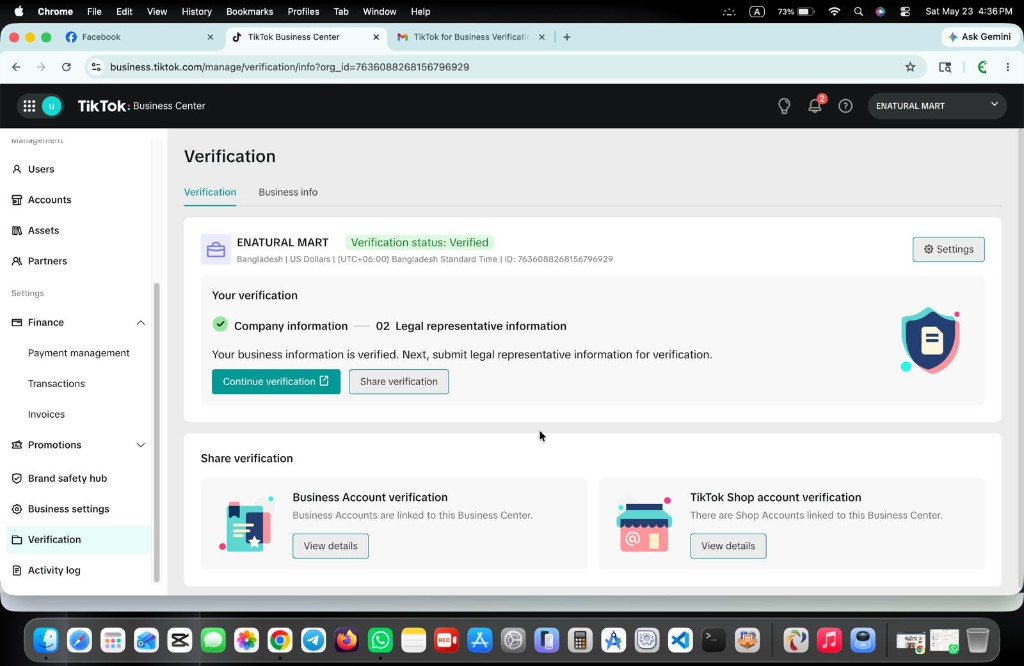Open Partners in the sidebar
The image size is (1024, 666).
tap(48, 261)
